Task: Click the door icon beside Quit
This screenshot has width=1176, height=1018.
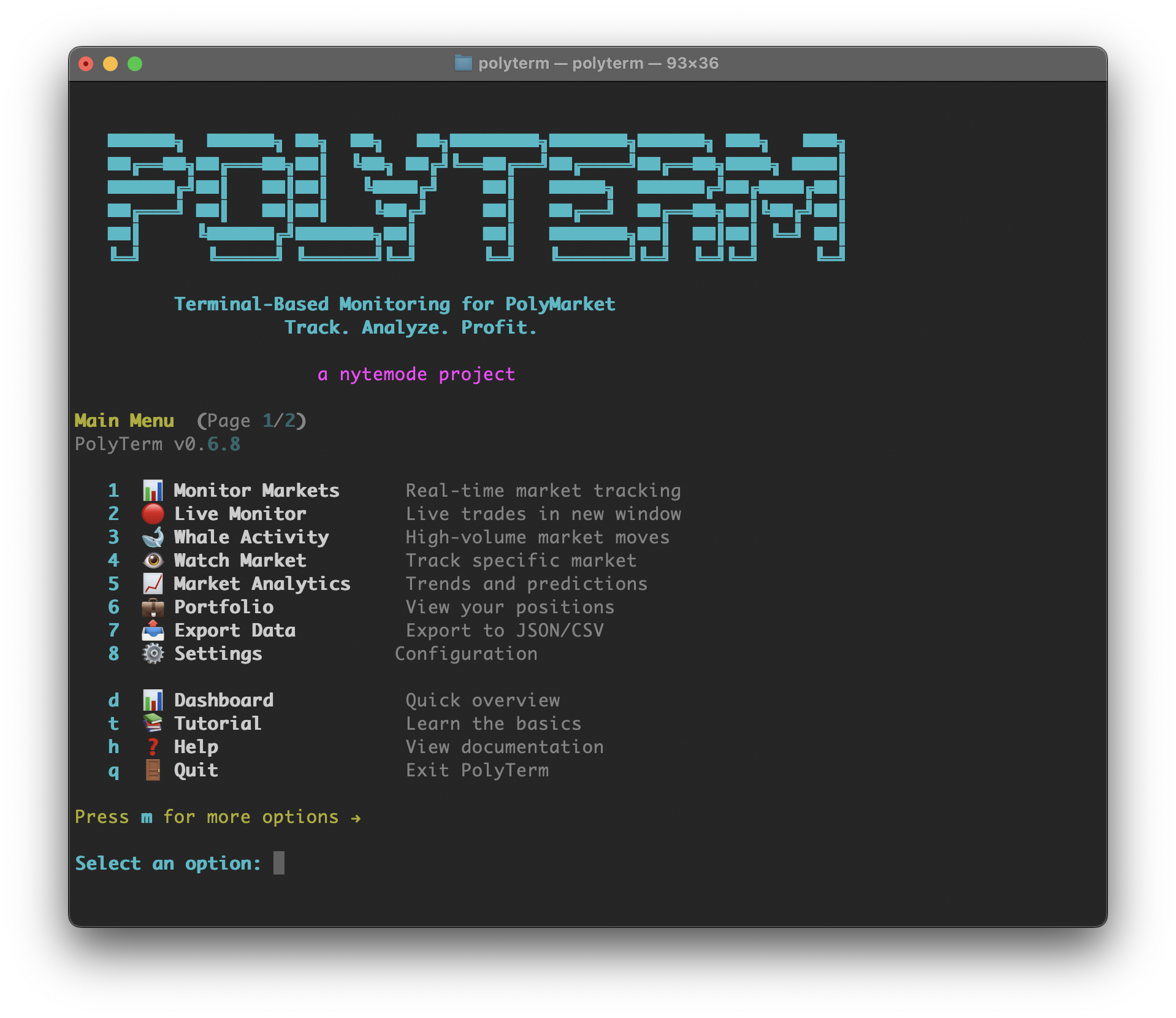Action: point(153,770)
